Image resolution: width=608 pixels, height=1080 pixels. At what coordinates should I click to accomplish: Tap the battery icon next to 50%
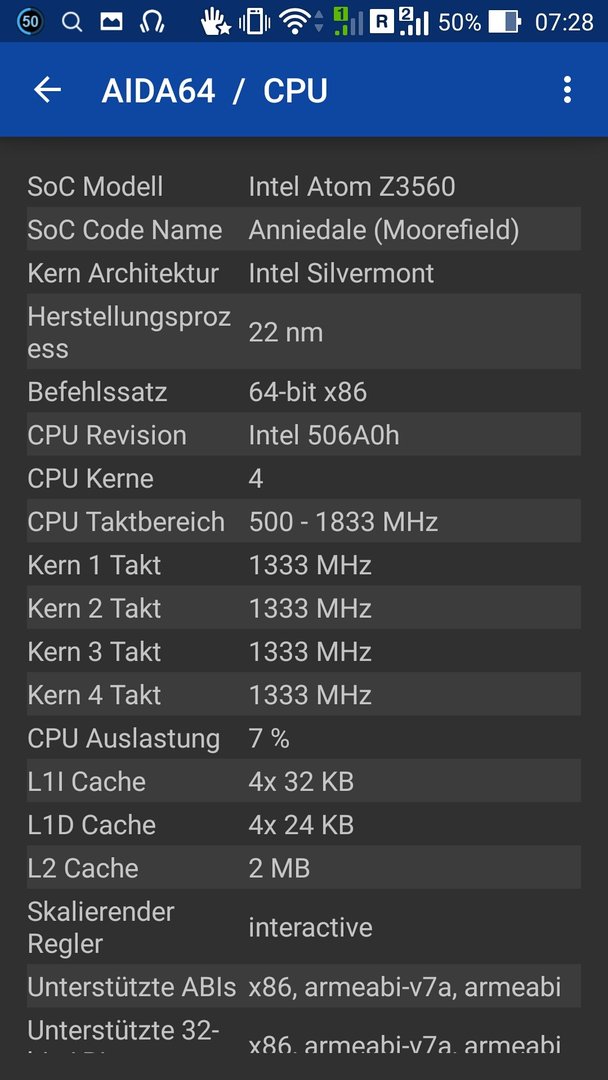pos(505,22)
